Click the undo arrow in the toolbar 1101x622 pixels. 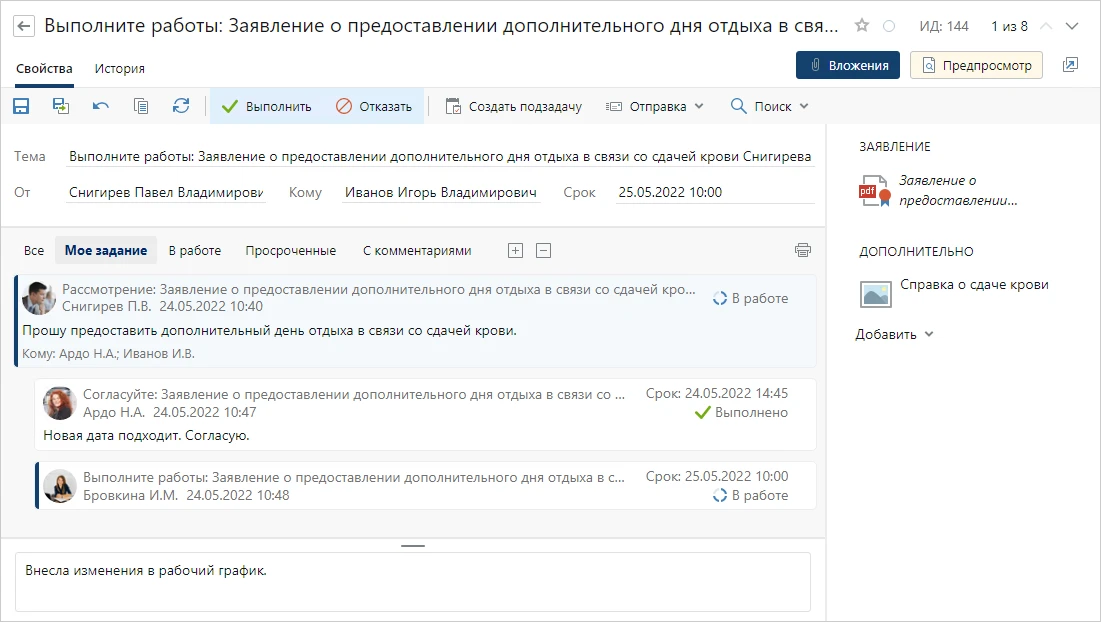[101, 106]
